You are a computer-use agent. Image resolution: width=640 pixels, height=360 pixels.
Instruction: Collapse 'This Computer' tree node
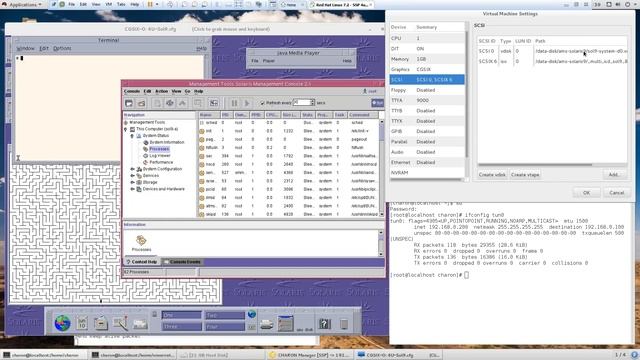pos(126,129)
